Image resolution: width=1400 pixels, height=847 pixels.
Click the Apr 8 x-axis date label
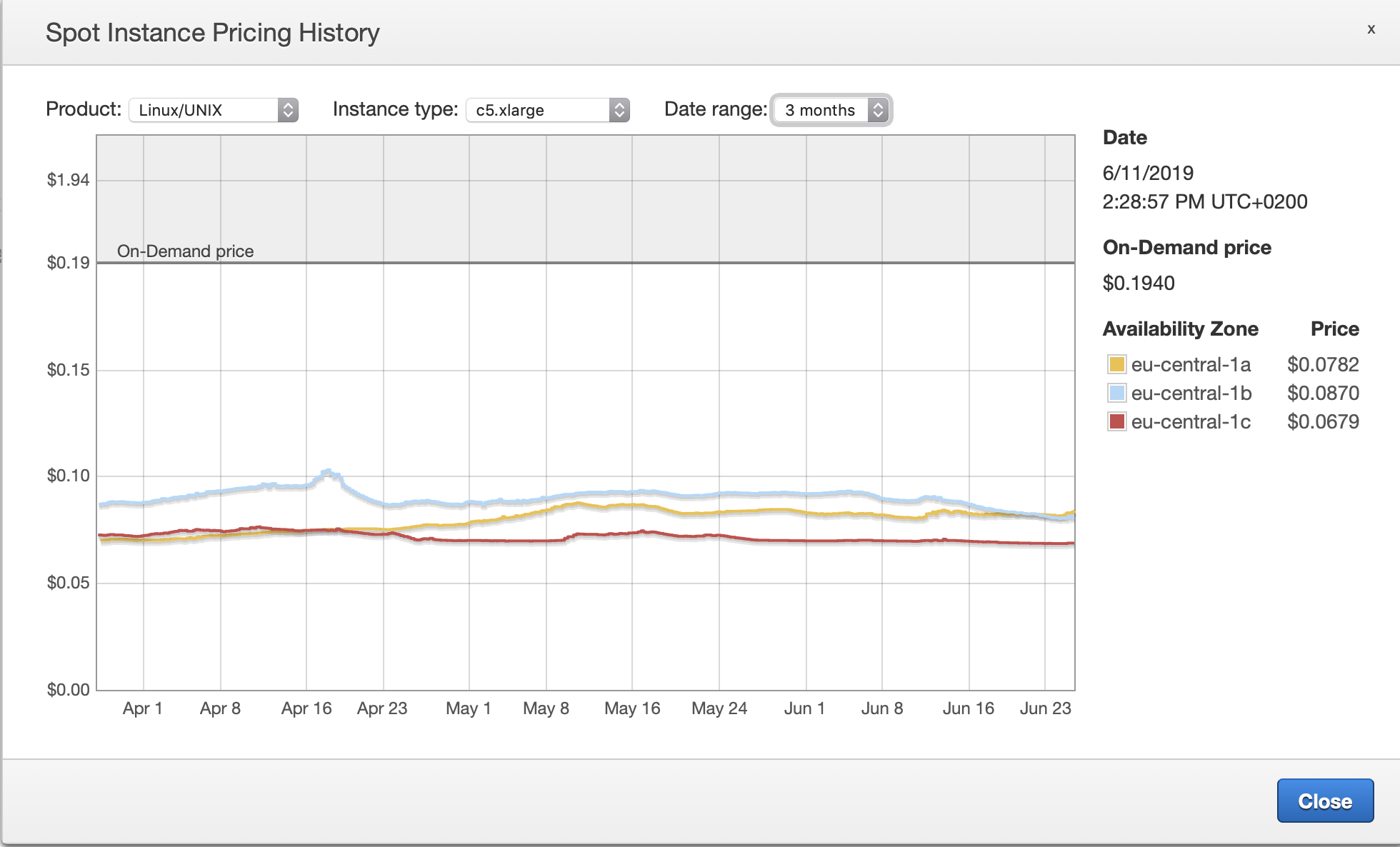tap(220, 708)
